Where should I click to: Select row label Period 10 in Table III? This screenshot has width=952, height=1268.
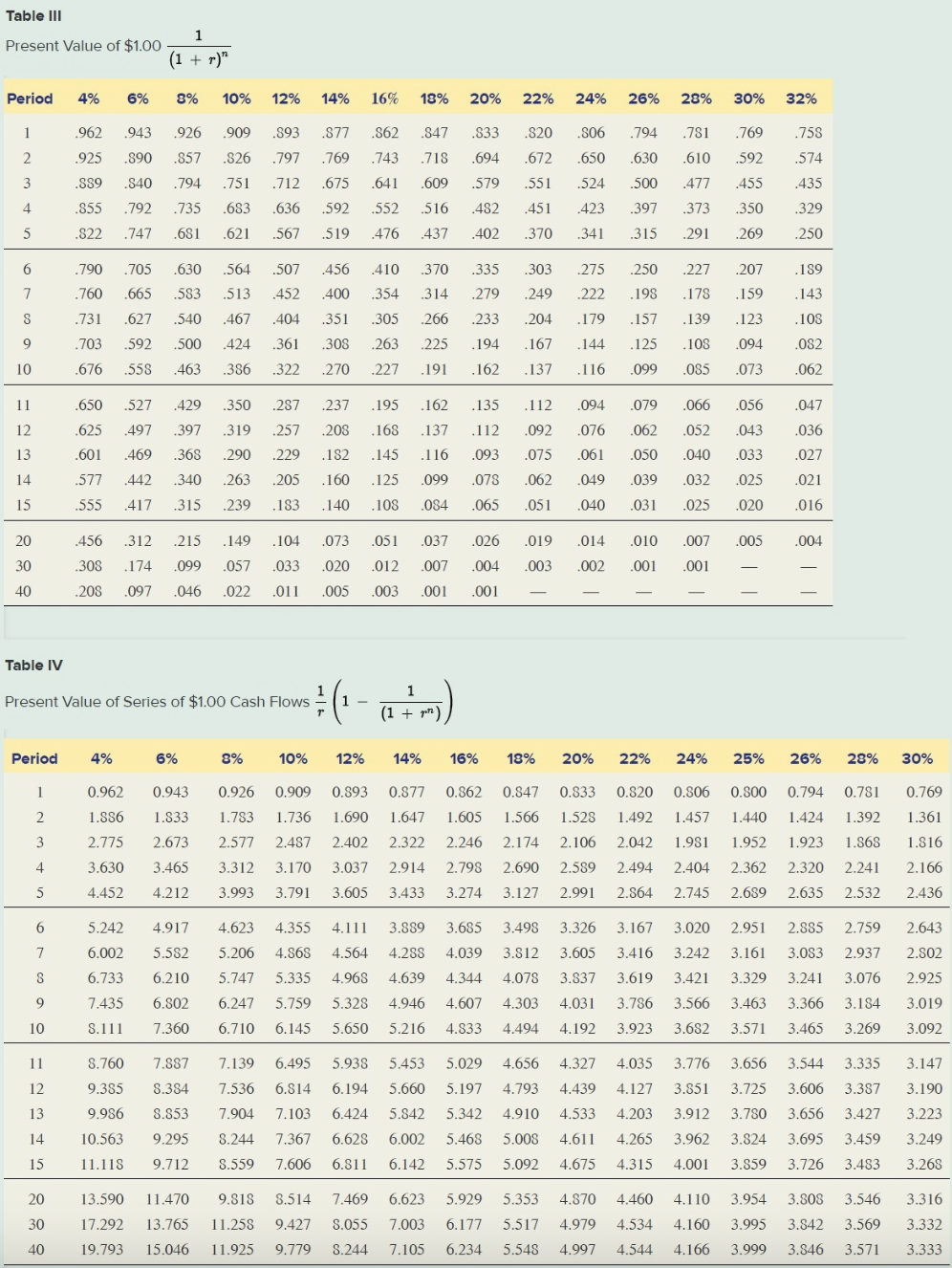pos(24,367)
